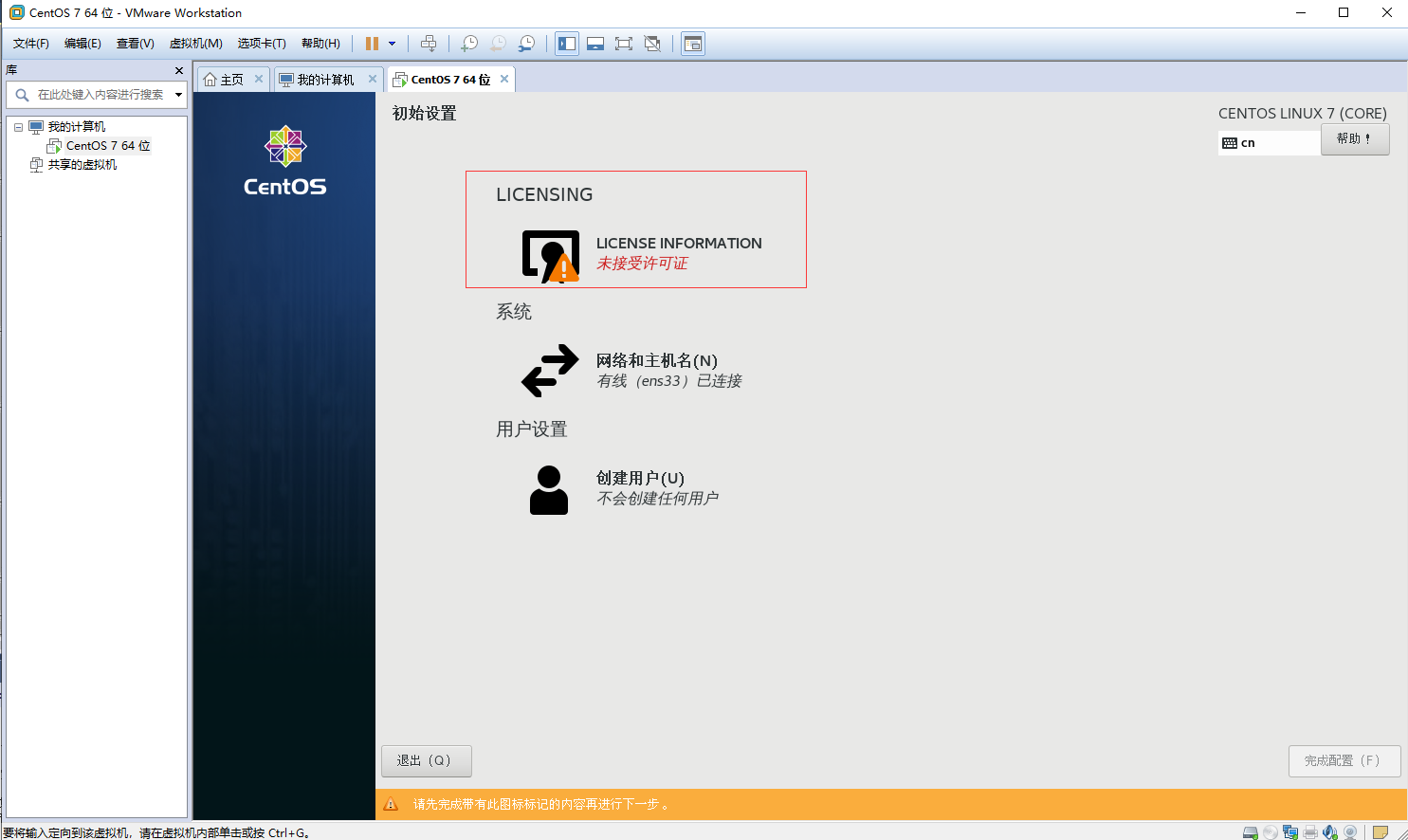Close the 库 library panel
This screenshot has height=840, width=1408.
179,70
